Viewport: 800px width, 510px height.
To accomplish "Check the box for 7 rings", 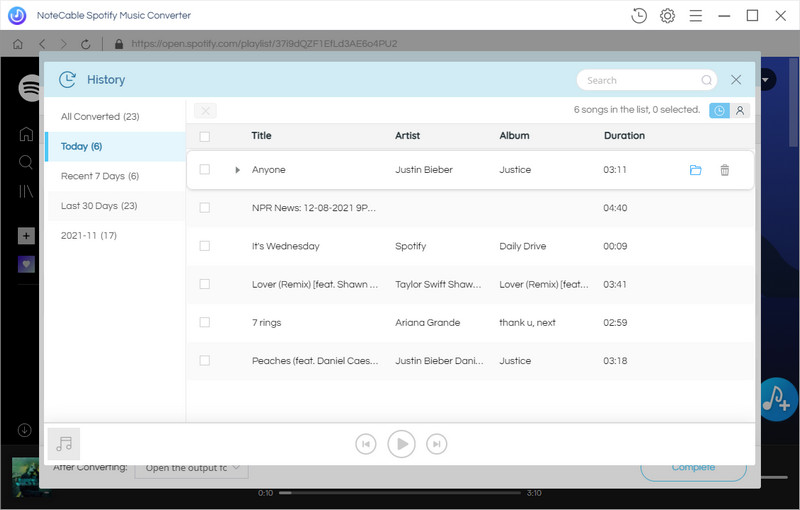I will point(205,322).
